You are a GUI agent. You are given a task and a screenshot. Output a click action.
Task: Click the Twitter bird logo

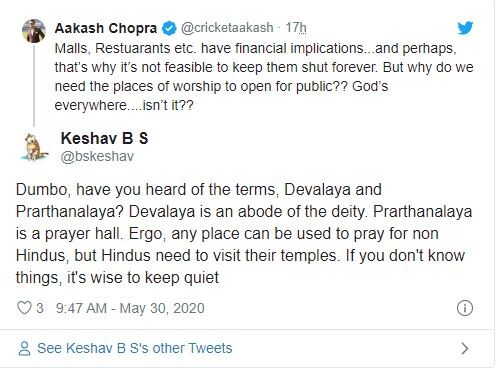tap(465, 28)
